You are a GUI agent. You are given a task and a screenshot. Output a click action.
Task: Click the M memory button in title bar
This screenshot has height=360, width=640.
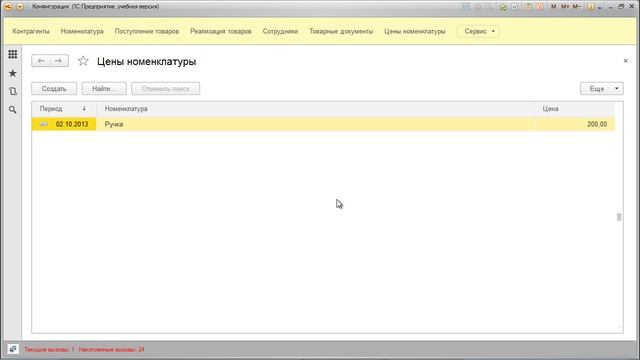tap(553, 7)
